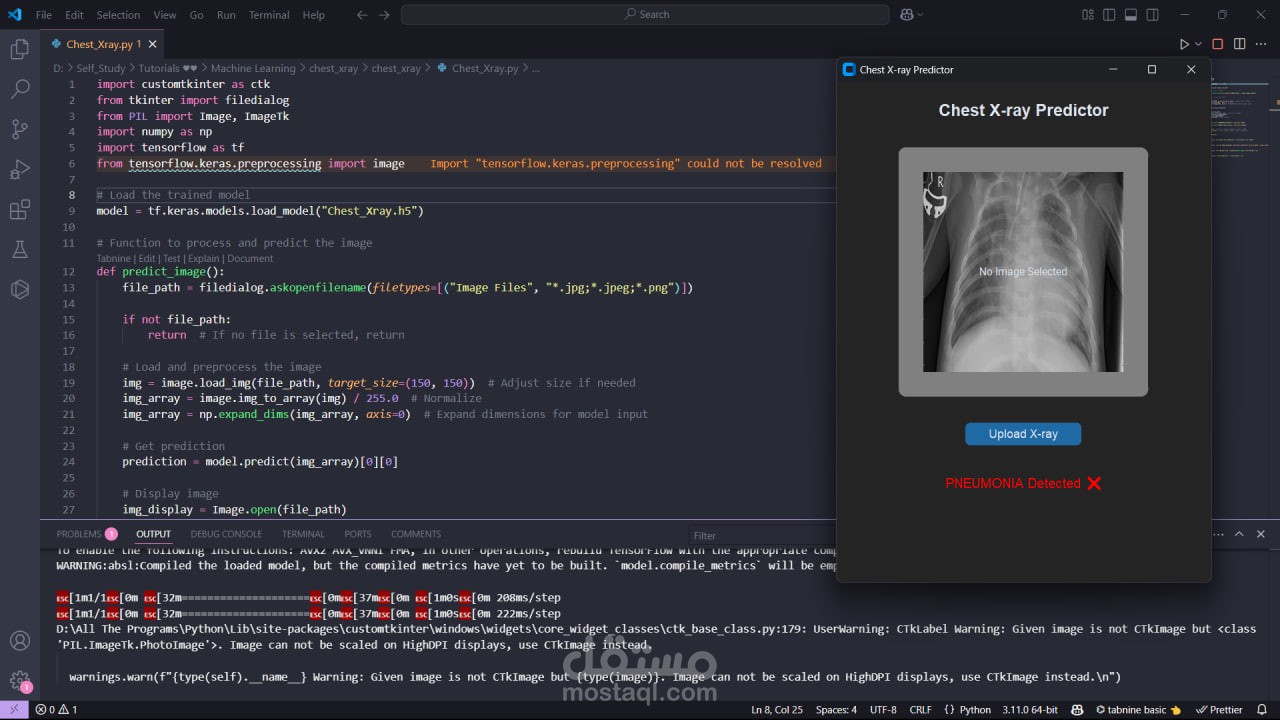Screen dimensions: 1280x720
Task: Click the Upload X-ray button
Action: click(x=1022, y=434)
